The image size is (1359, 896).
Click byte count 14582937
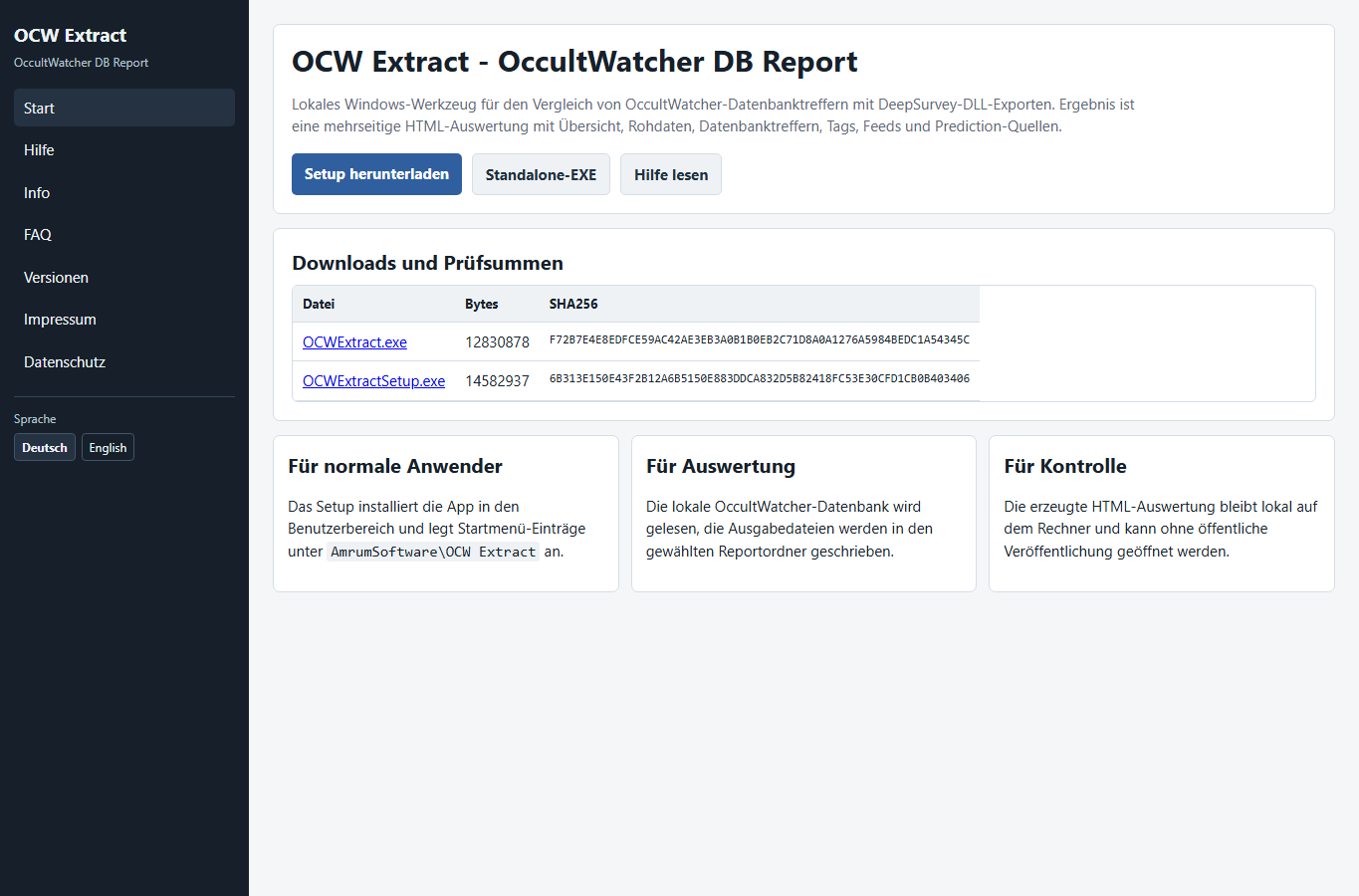pyautogui.click(x=497, y=381)
